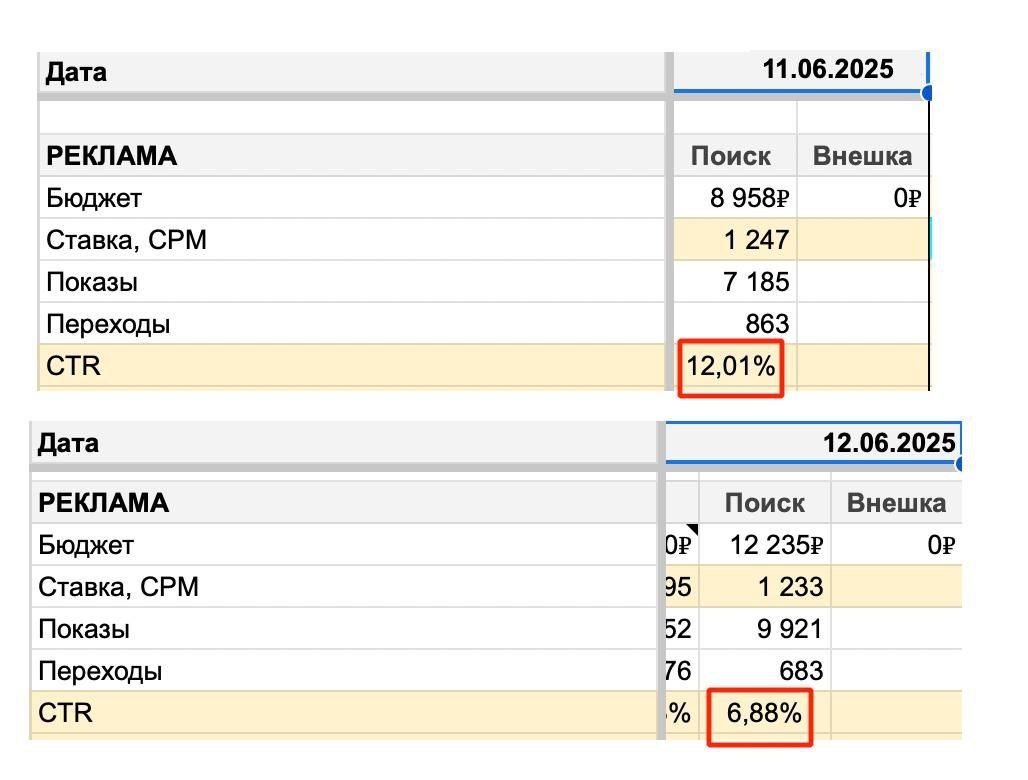Click the Внешка header under 11.06.2025

point(862,156)
